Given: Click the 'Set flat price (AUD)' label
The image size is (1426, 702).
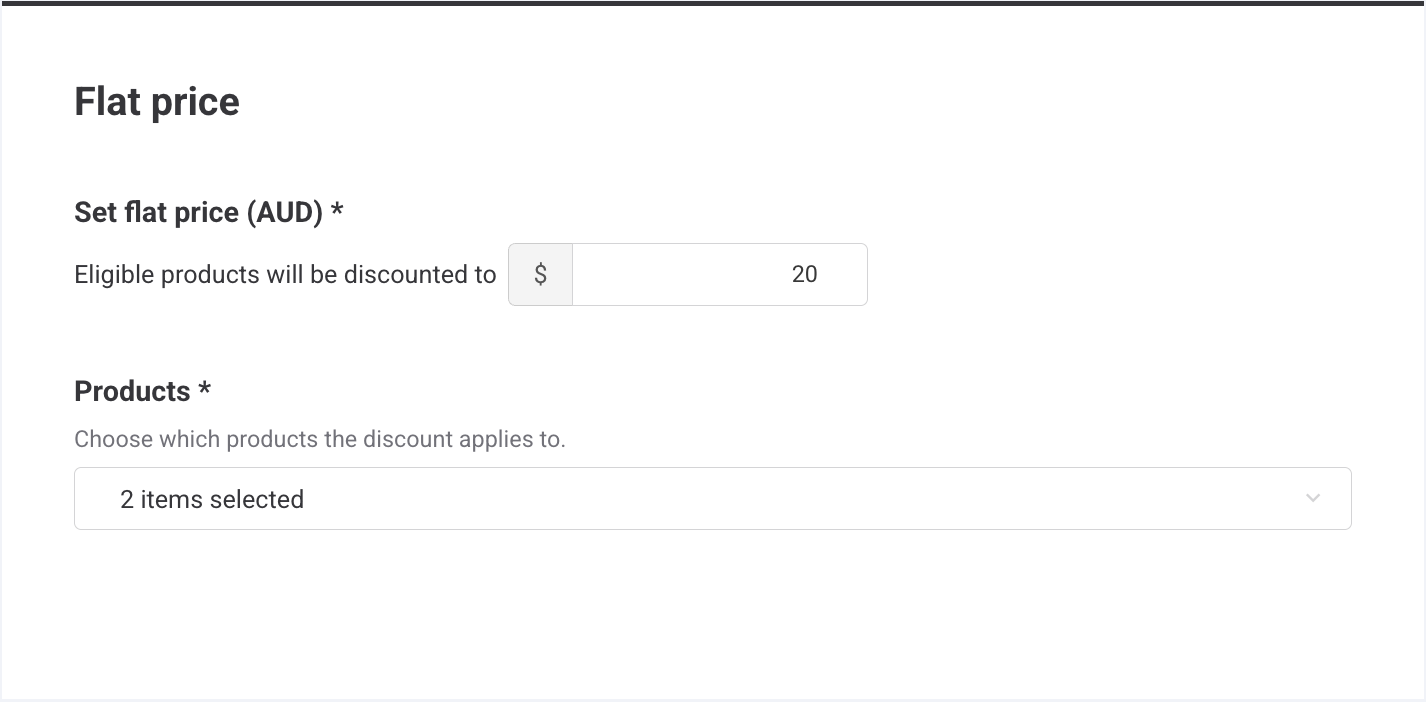Looking at the screenshot, I should click(198, 212).
